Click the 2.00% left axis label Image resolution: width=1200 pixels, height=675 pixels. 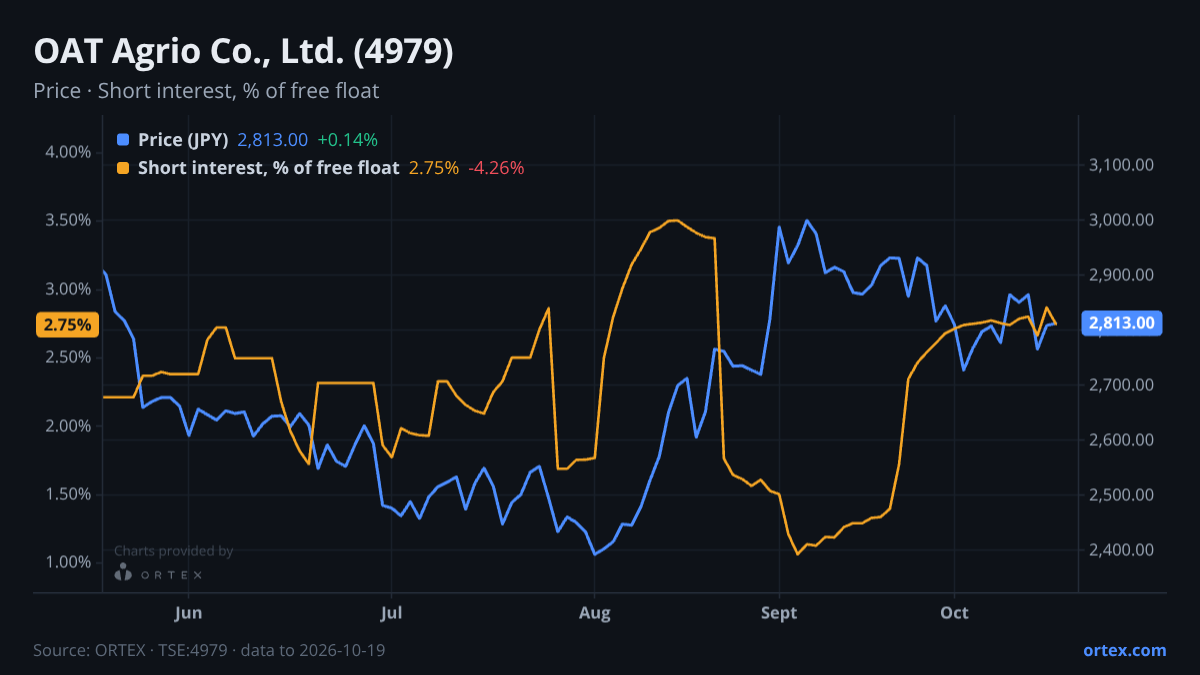(x=69, y=426)
